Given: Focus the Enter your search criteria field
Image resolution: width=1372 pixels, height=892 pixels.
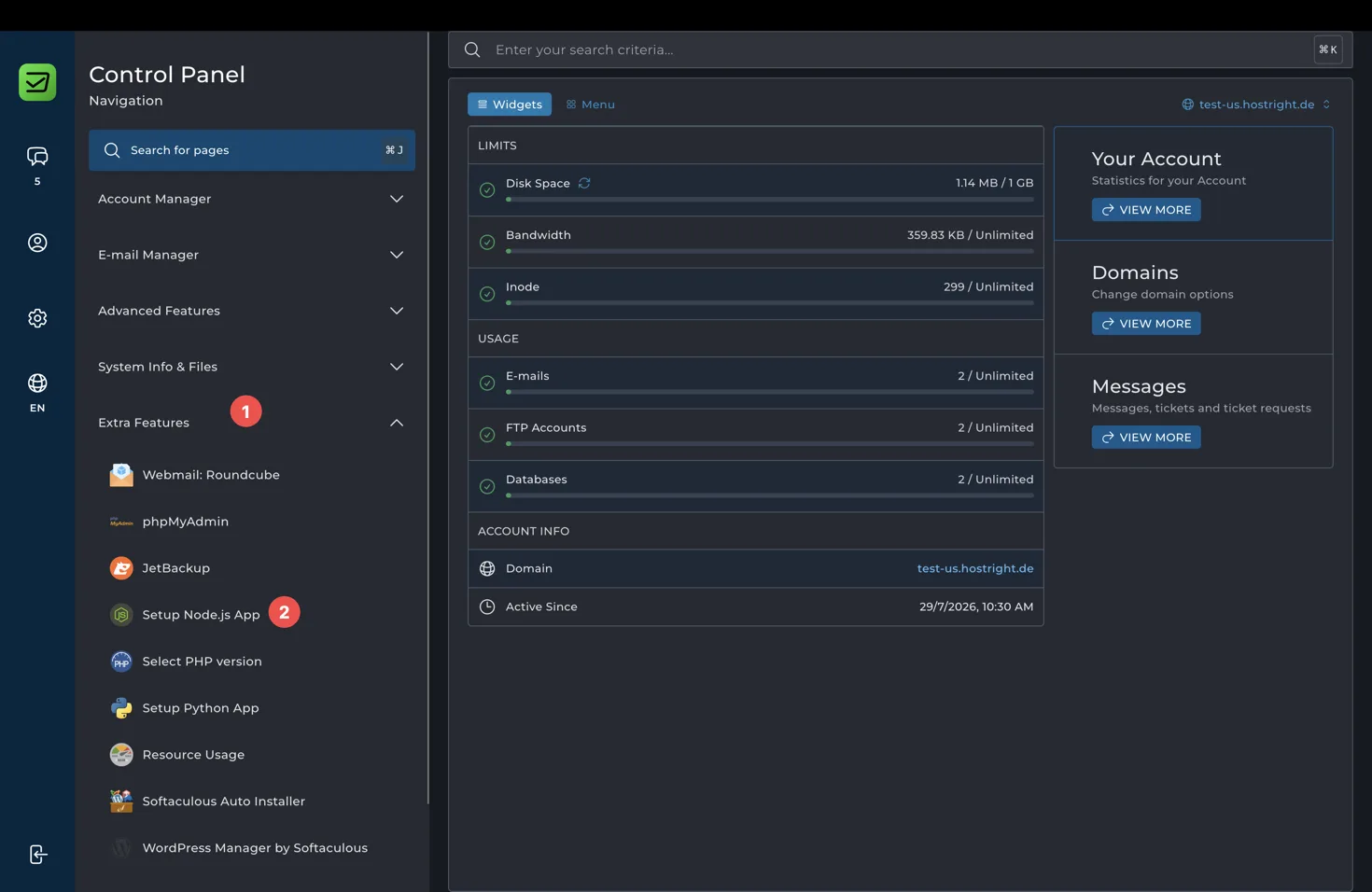Looking at the screenshot, I should click(901, 49).
